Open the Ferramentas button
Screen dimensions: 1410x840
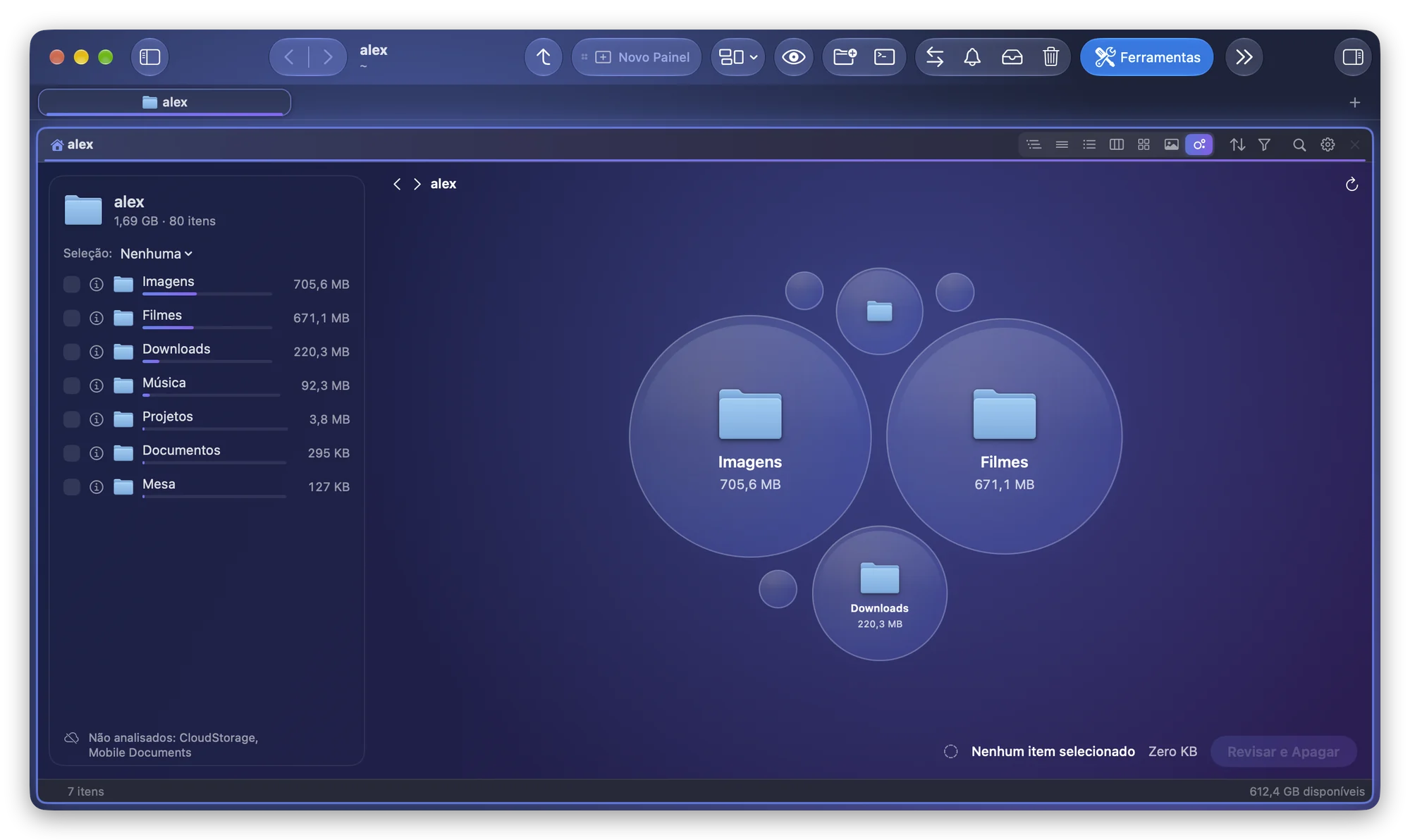pos(1146,57)
